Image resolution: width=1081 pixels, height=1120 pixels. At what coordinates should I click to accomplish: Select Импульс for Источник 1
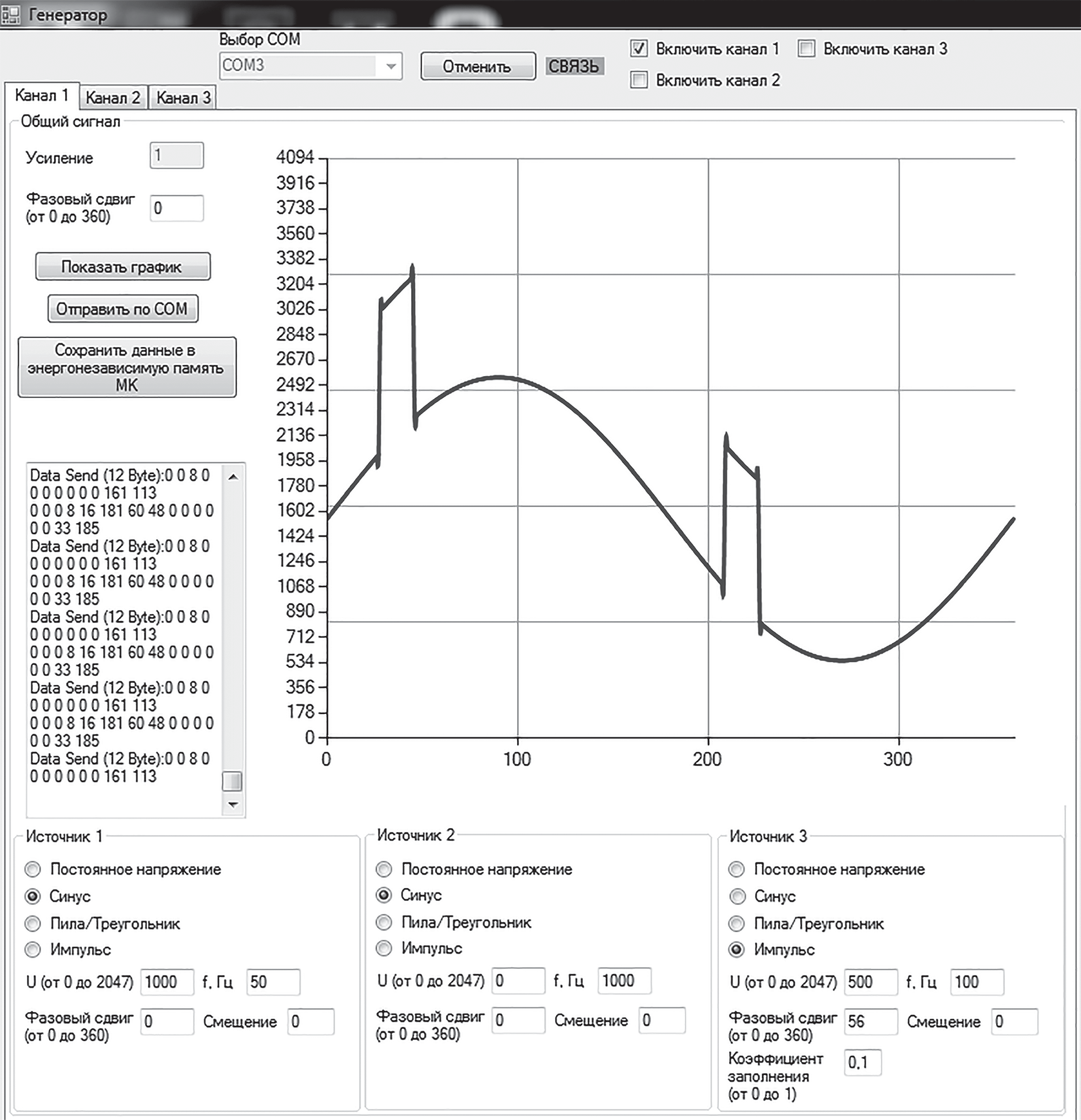pos(33,949)
